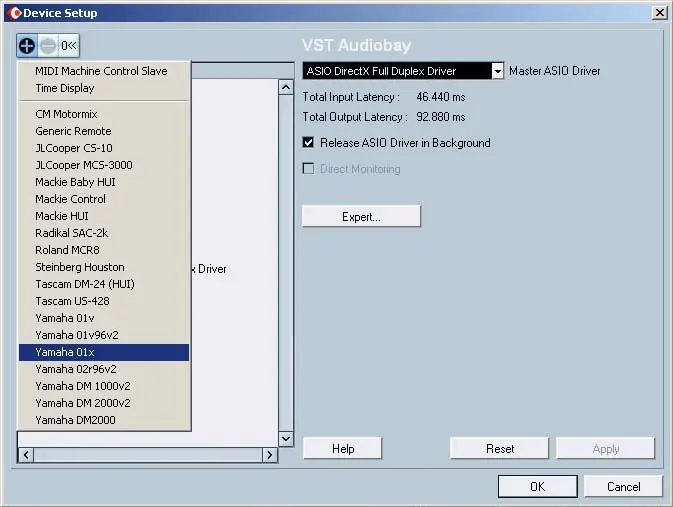The height and width of the screenshot is (507, 673).
Task: Click the minus Remove Device icon
Action: 48,46
